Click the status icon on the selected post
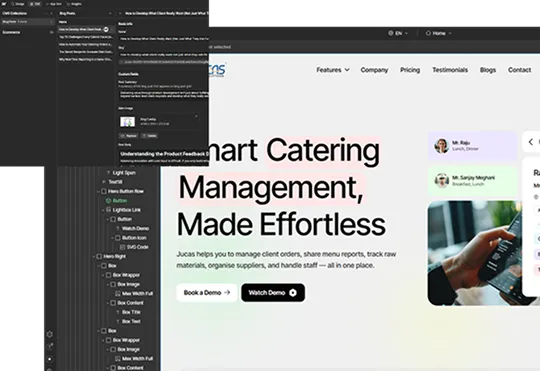This screenshot has height=371, width=540. (x=106, y=30)
